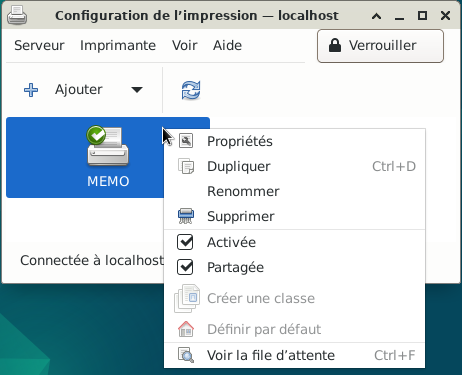Click the Verrouiller lock button

(x=380, y=46)
